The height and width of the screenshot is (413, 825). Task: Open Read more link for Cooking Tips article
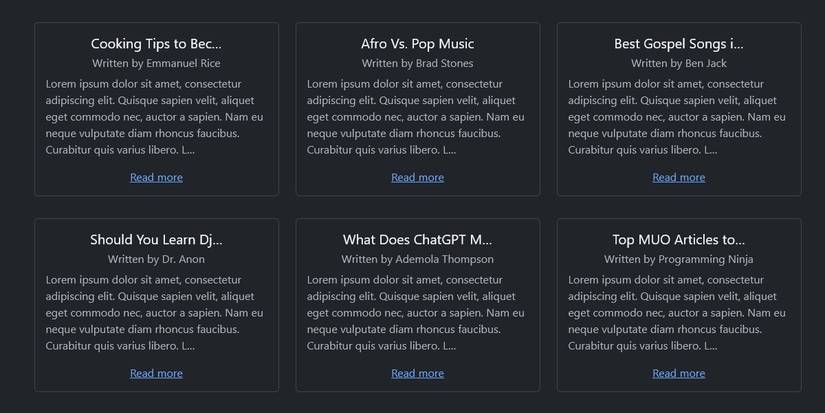[x=156, y=177]
